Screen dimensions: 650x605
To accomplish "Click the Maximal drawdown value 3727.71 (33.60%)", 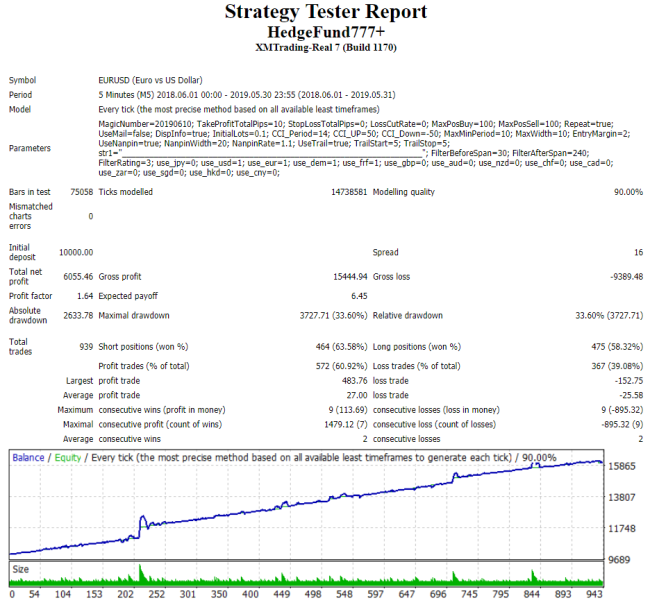I will (333, 316).
